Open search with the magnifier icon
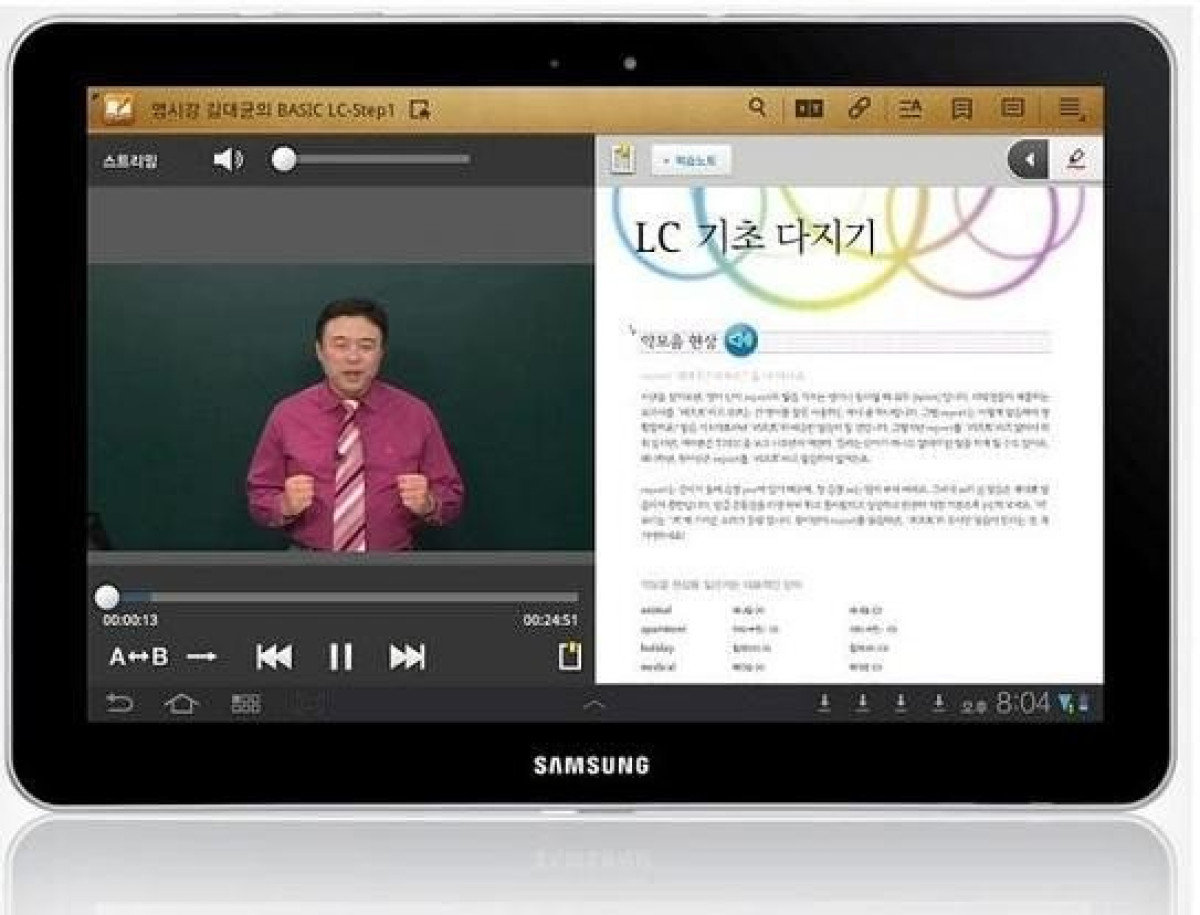The height and width of the screenshot is (915, 1200). pyautogui.click(x=758, y=108)
